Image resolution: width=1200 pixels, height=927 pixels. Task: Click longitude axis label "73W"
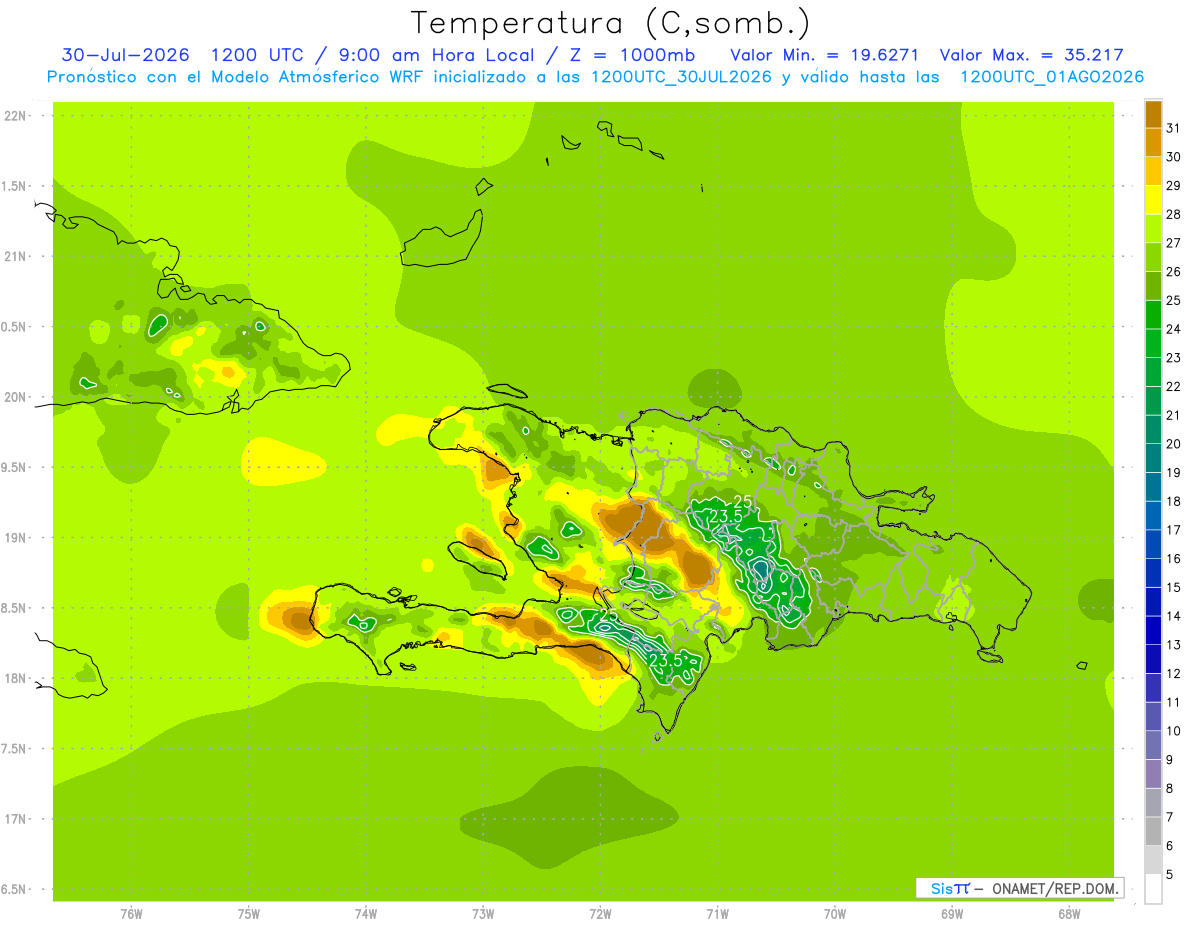pyautogui.click(x=483, y=914)
